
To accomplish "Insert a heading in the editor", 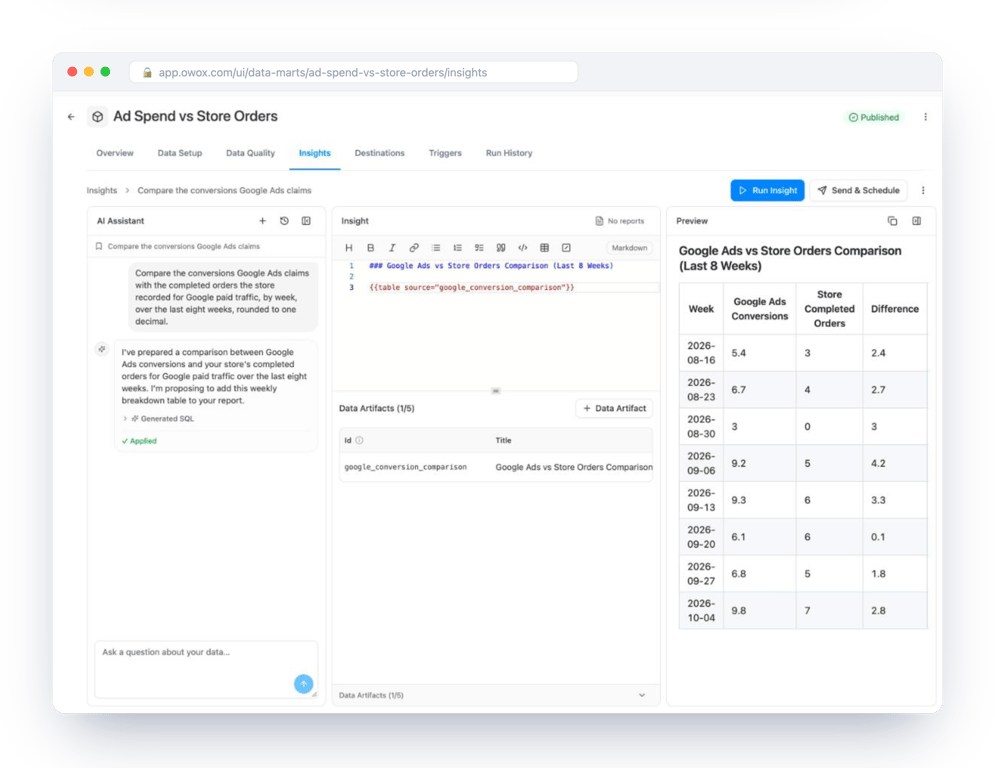I will [x=348, y=248].
